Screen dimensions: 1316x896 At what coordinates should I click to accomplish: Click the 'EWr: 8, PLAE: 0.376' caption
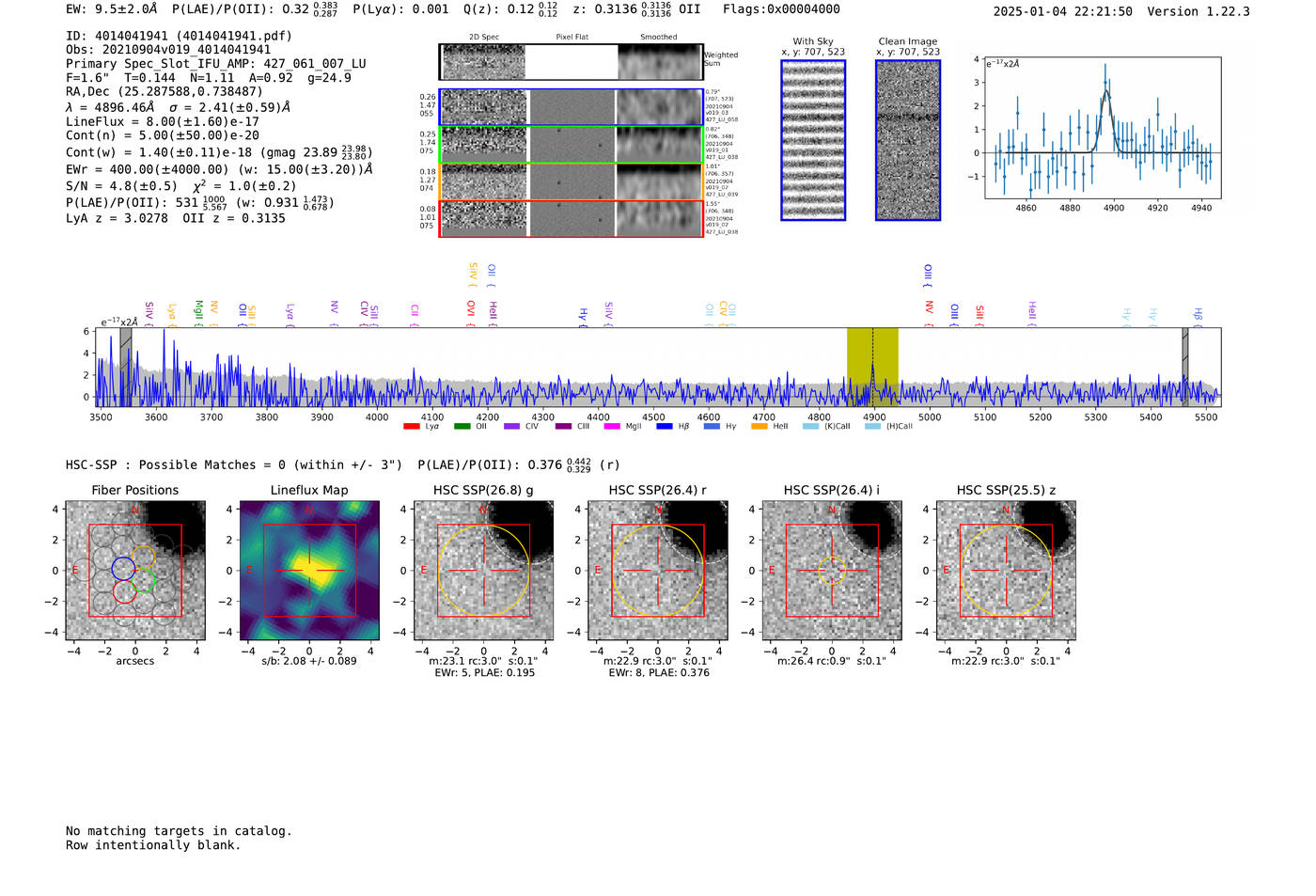659,673
